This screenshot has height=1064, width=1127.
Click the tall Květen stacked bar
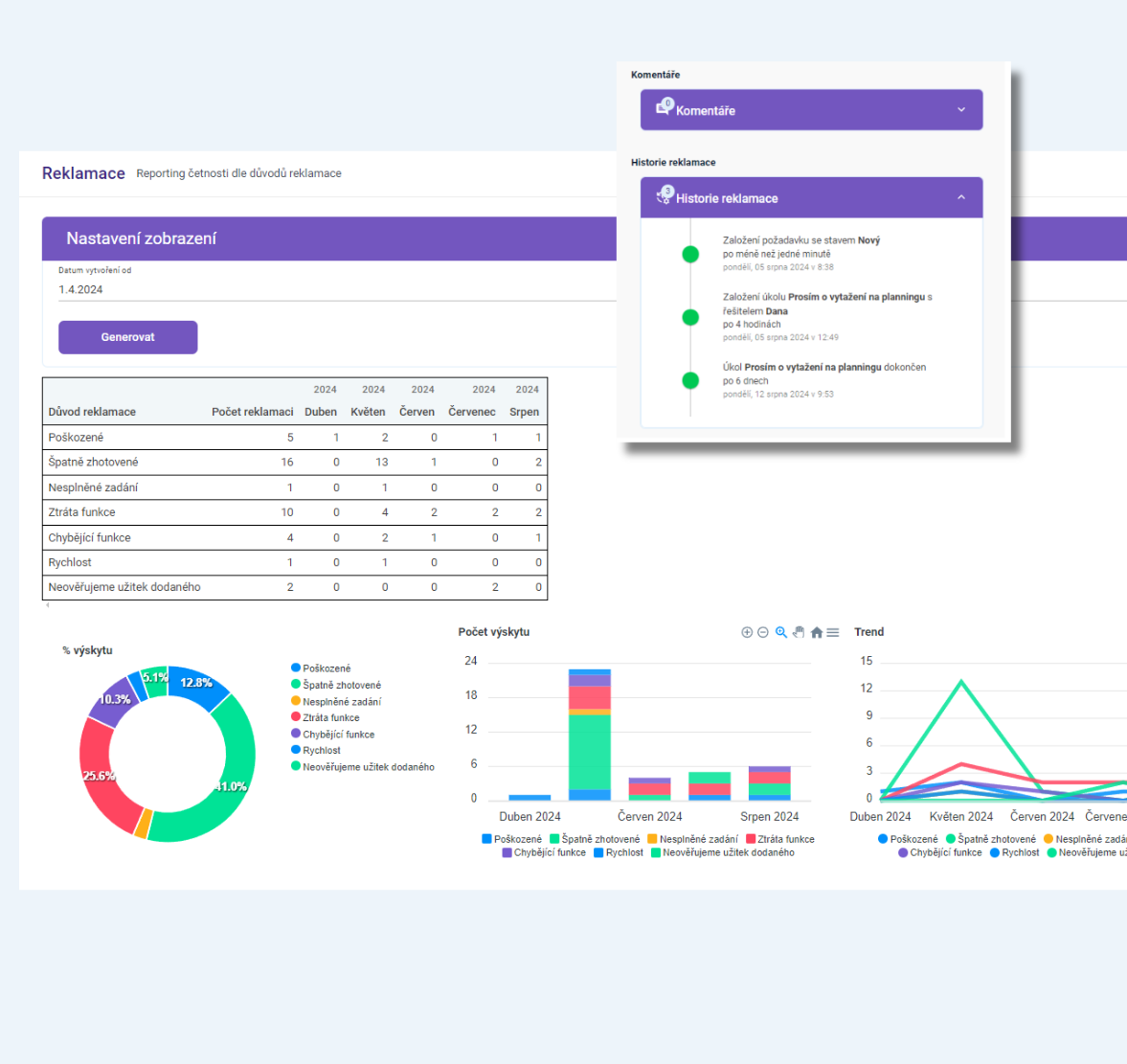(x=590, y=735)
